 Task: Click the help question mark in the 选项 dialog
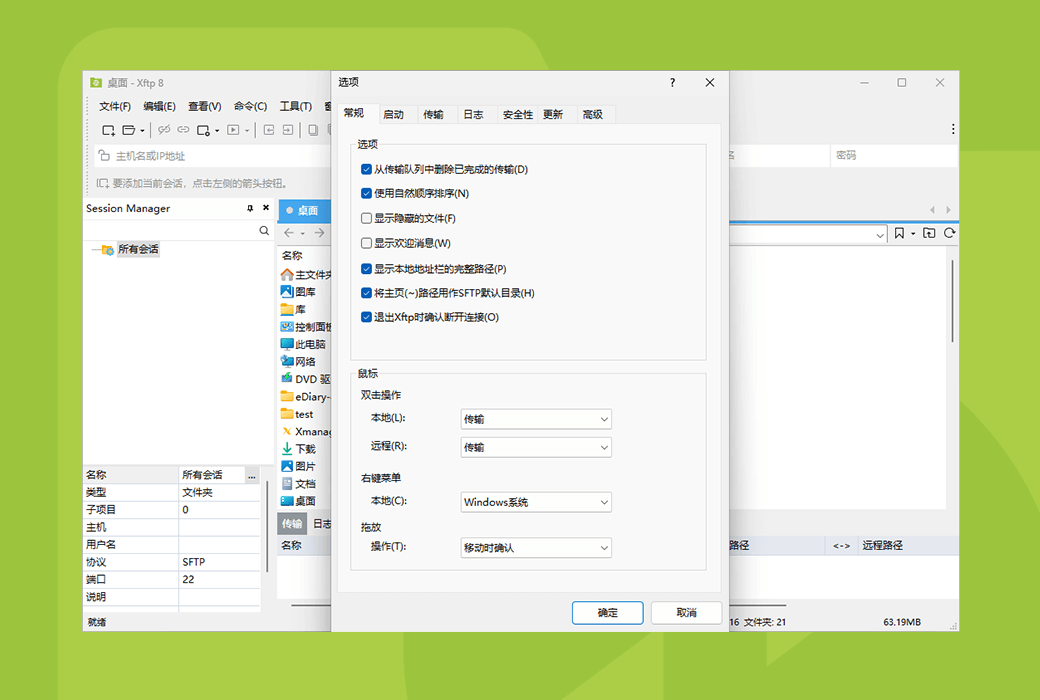(x=673, y=83)
